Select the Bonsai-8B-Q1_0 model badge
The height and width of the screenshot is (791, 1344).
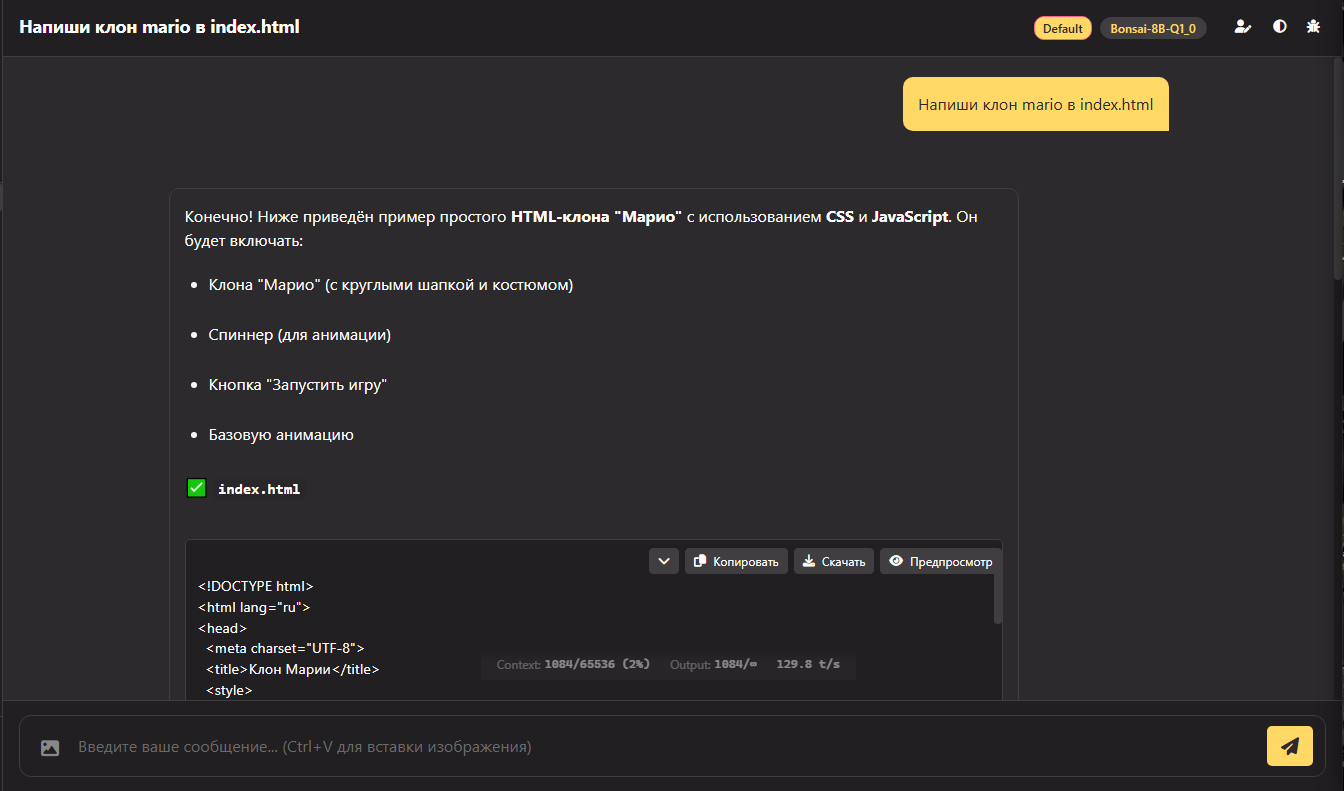(x=1153, y=28)
